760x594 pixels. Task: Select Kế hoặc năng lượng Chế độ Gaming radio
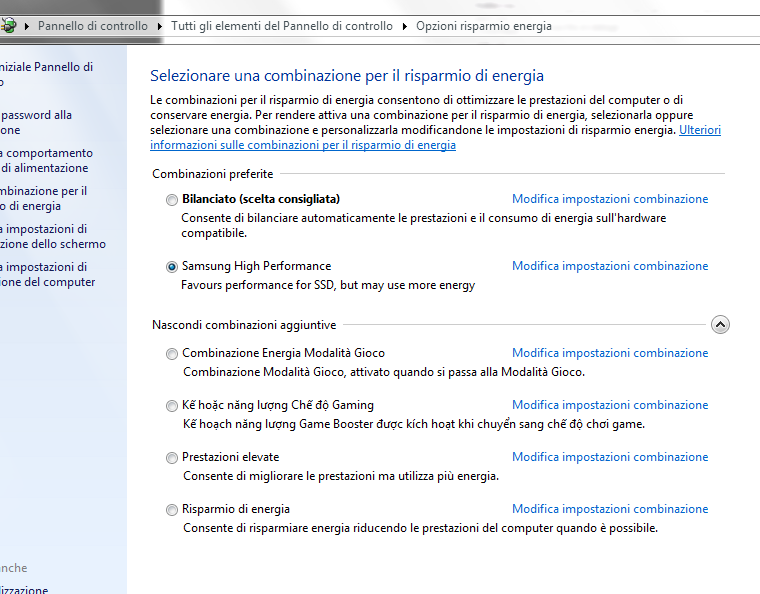pos(172,406)
